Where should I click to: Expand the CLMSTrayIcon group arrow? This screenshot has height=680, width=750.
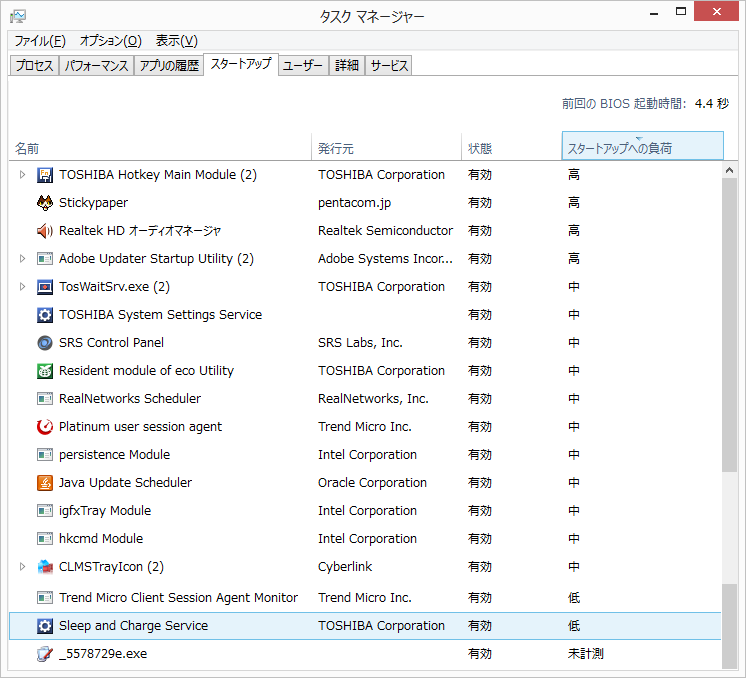pos(23,567)
